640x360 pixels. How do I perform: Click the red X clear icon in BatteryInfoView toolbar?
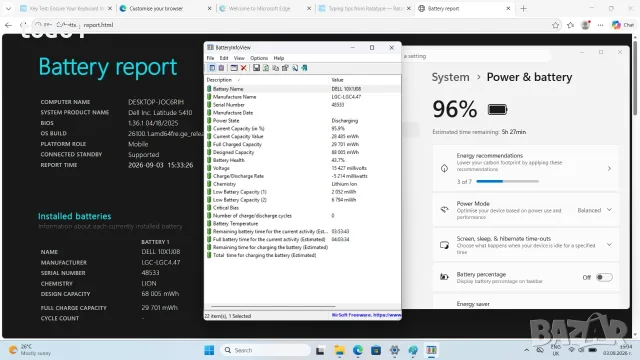244,68
